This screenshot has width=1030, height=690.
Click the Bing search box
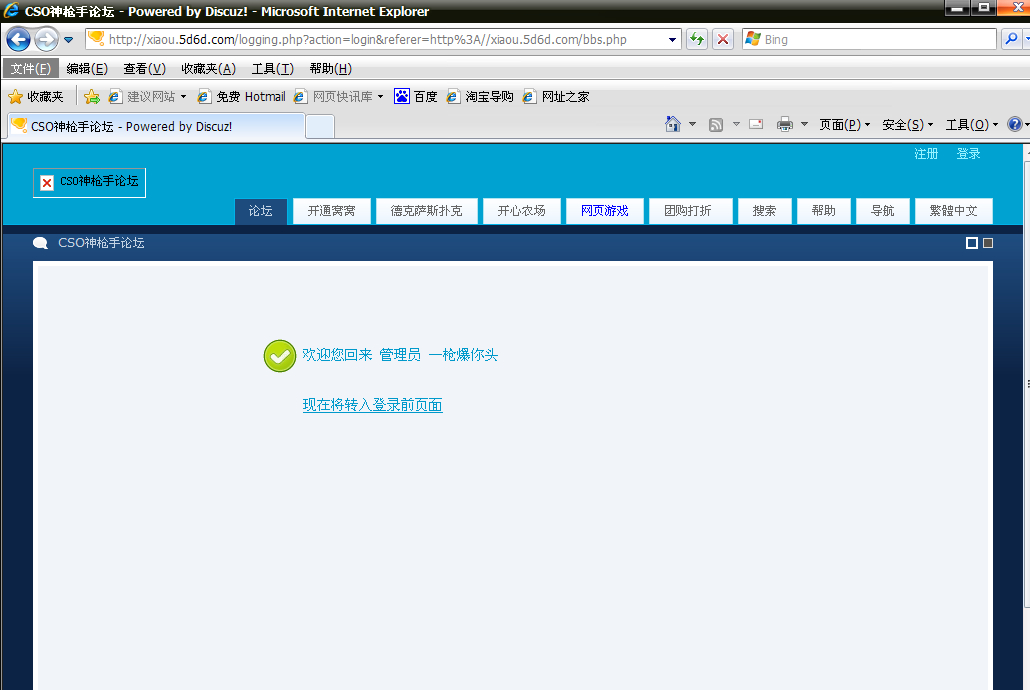[x=870, y=39]
